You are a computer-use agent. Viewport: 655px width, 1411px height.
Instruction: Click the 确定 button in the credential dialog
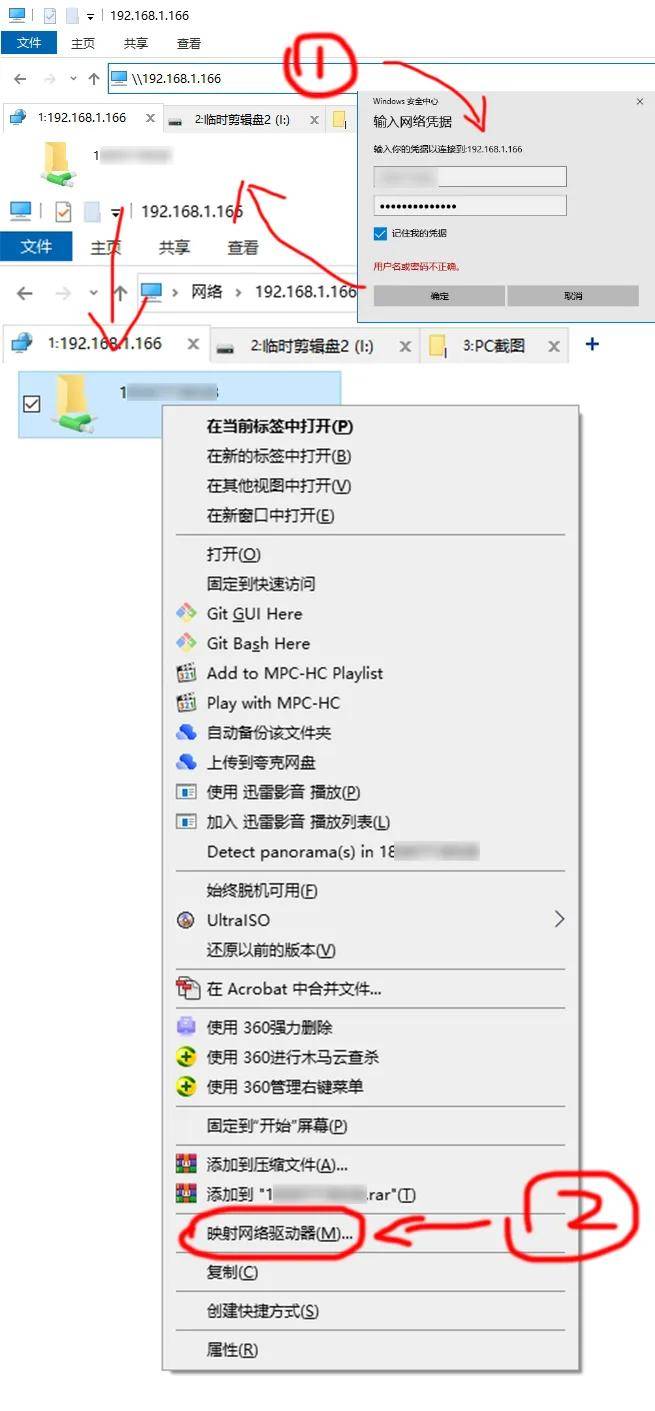pyautogui.click(x=439, y=296)
